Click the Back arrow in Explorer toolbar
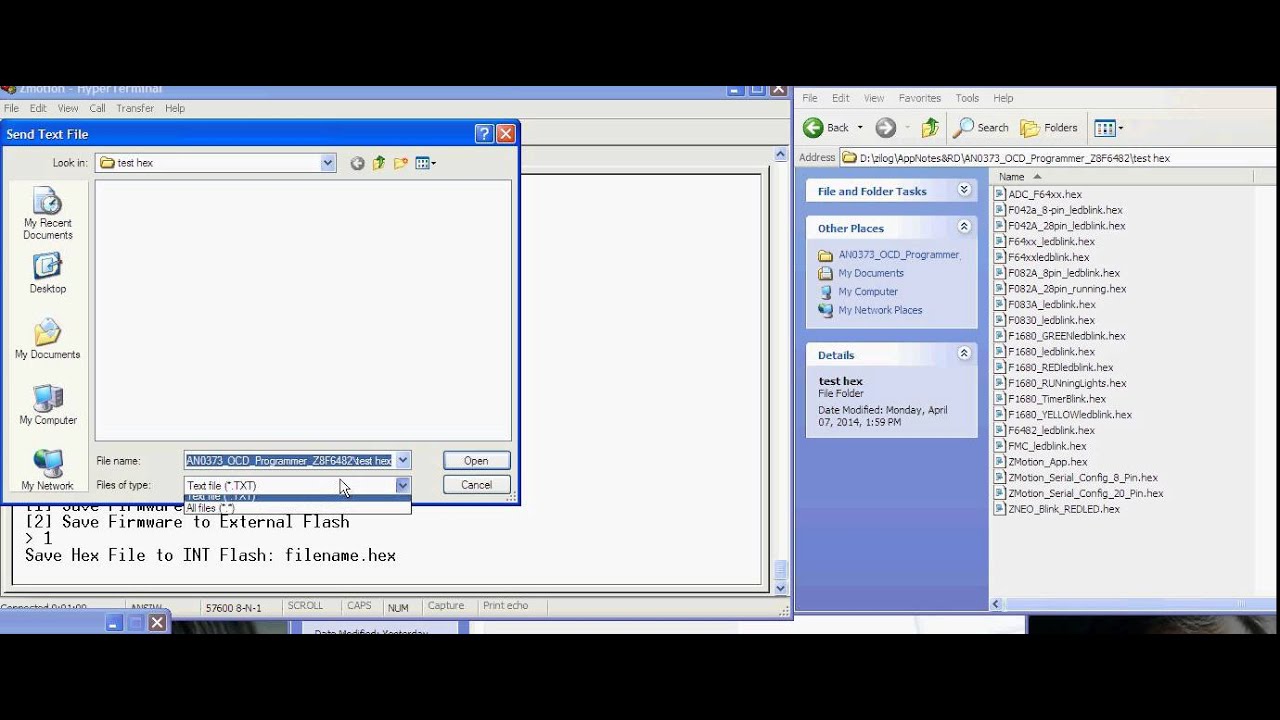Viewport: 1280px width, 720px height. tap(826, 128)
